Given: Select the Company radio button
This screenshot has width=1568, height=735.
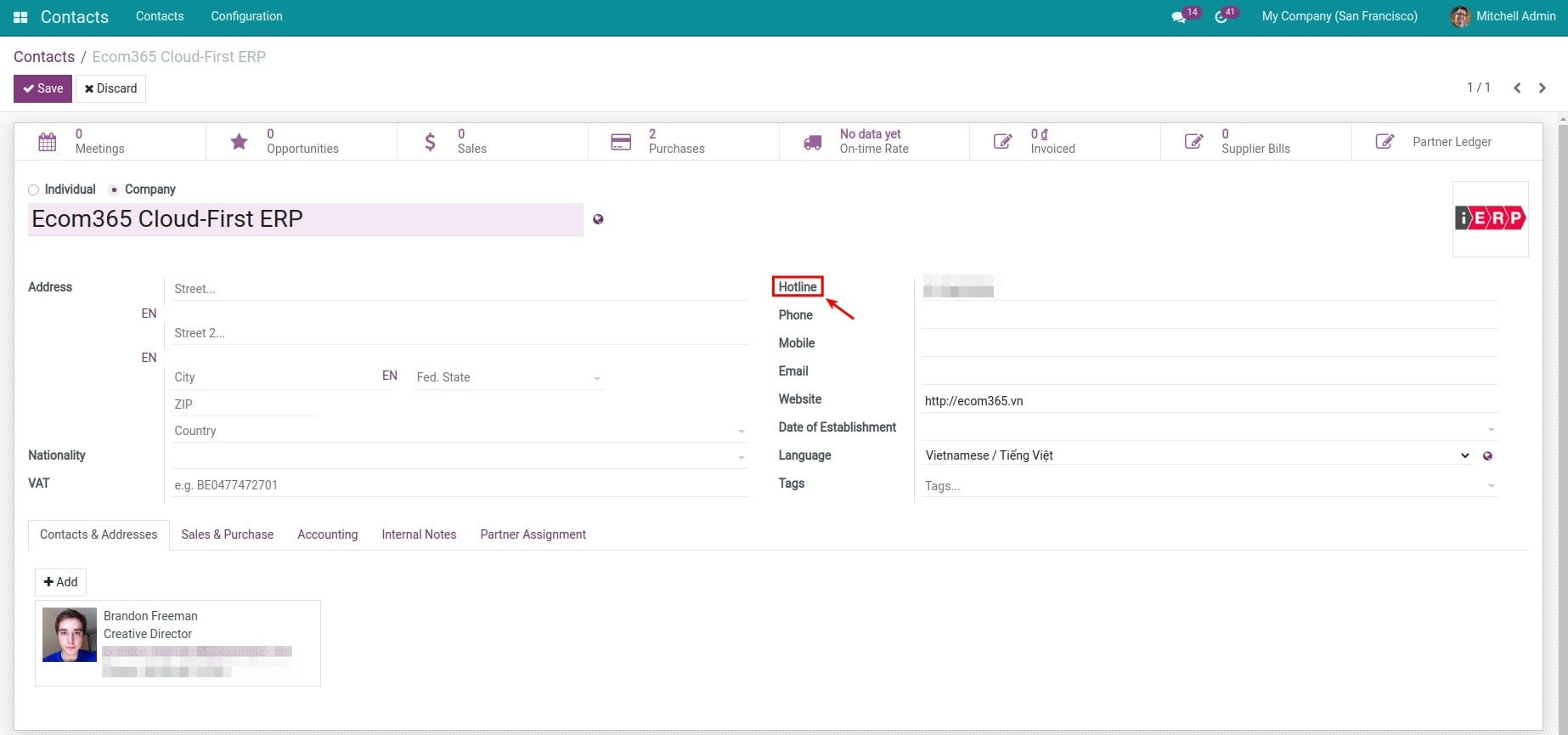Looking at the screenshot, I should coord(114,189).
